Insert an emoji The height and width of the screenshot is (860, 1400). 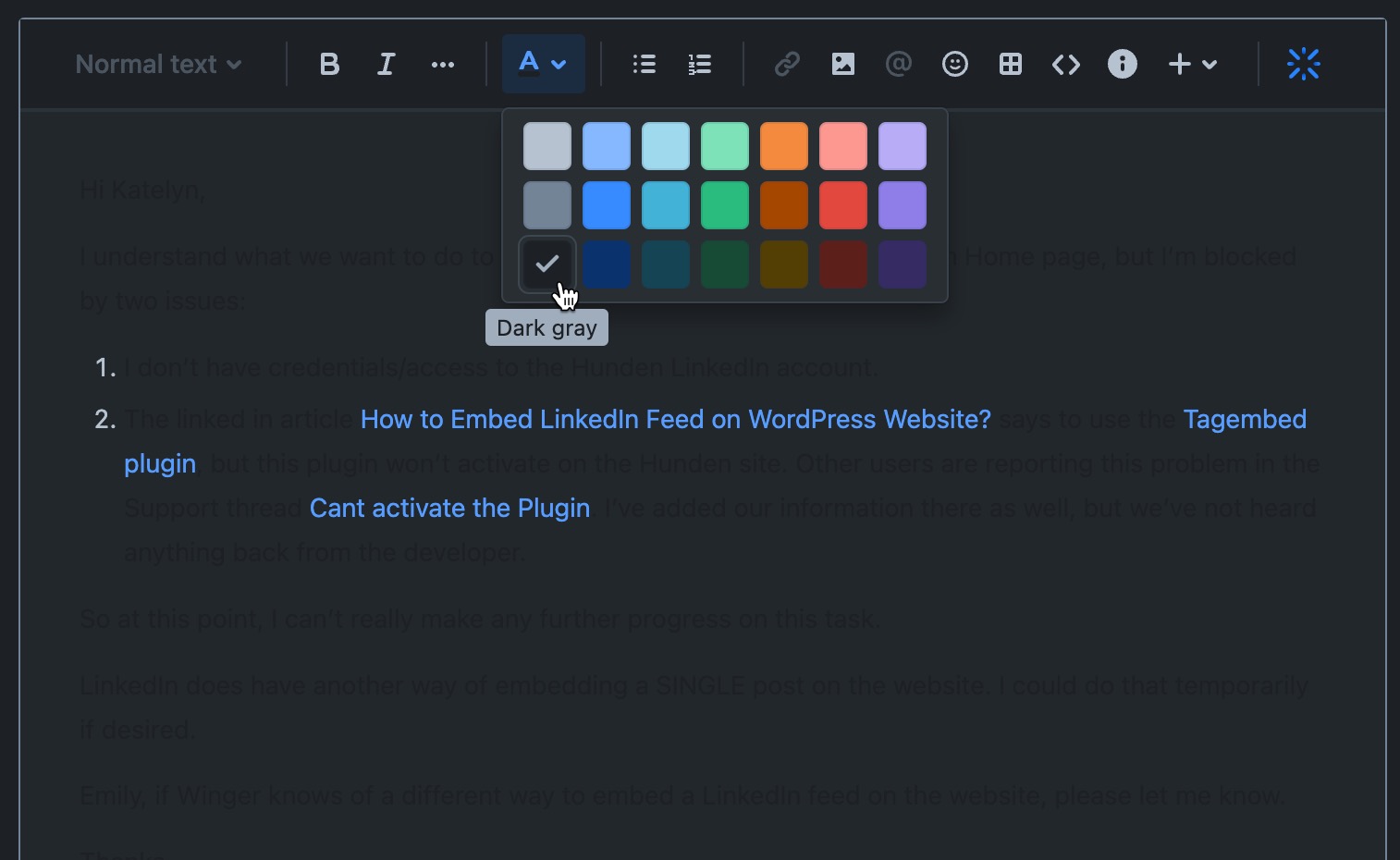coord(954,64)
